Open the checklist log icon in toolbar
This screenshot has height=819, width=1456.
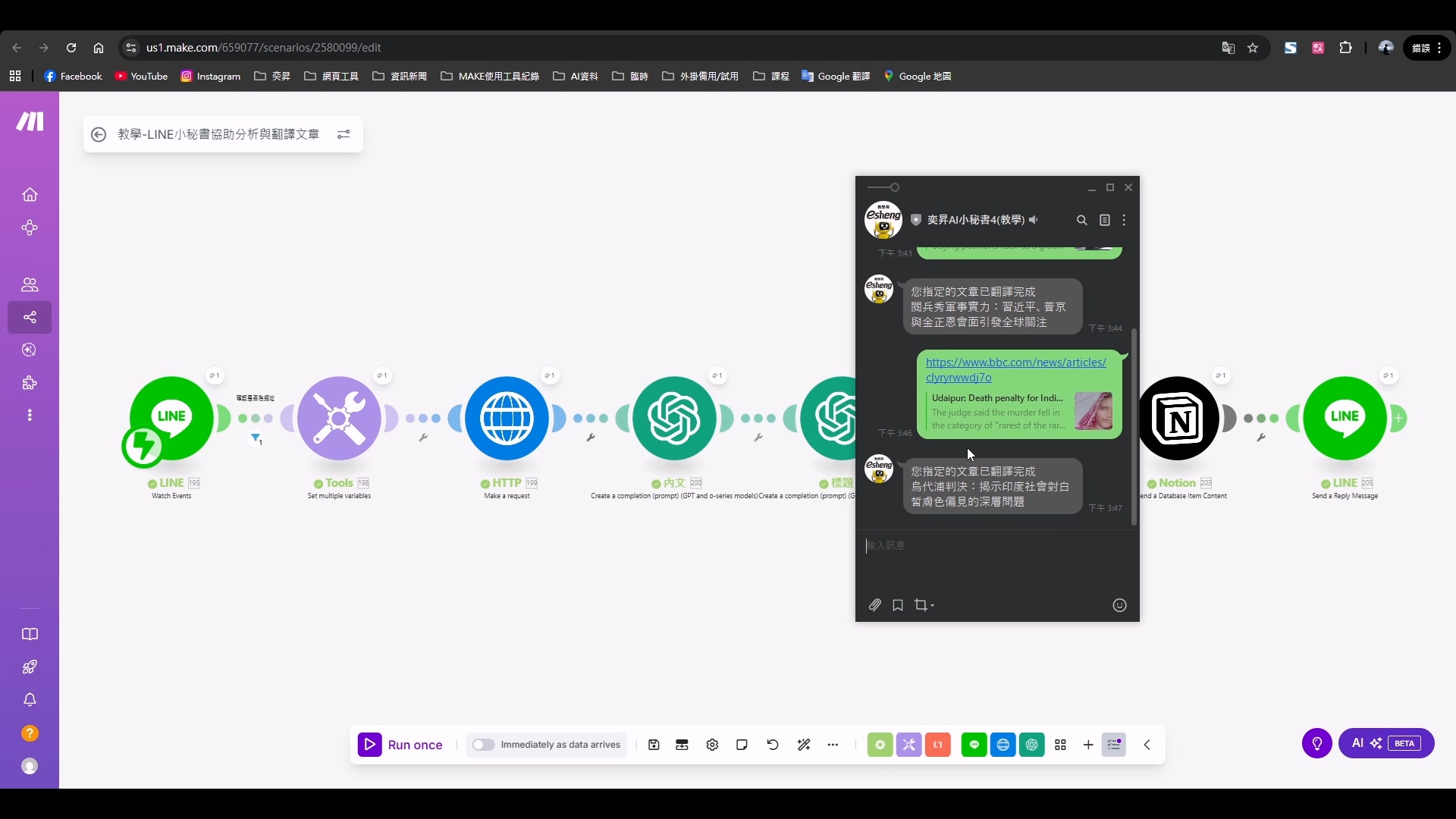coord(1114,745)
